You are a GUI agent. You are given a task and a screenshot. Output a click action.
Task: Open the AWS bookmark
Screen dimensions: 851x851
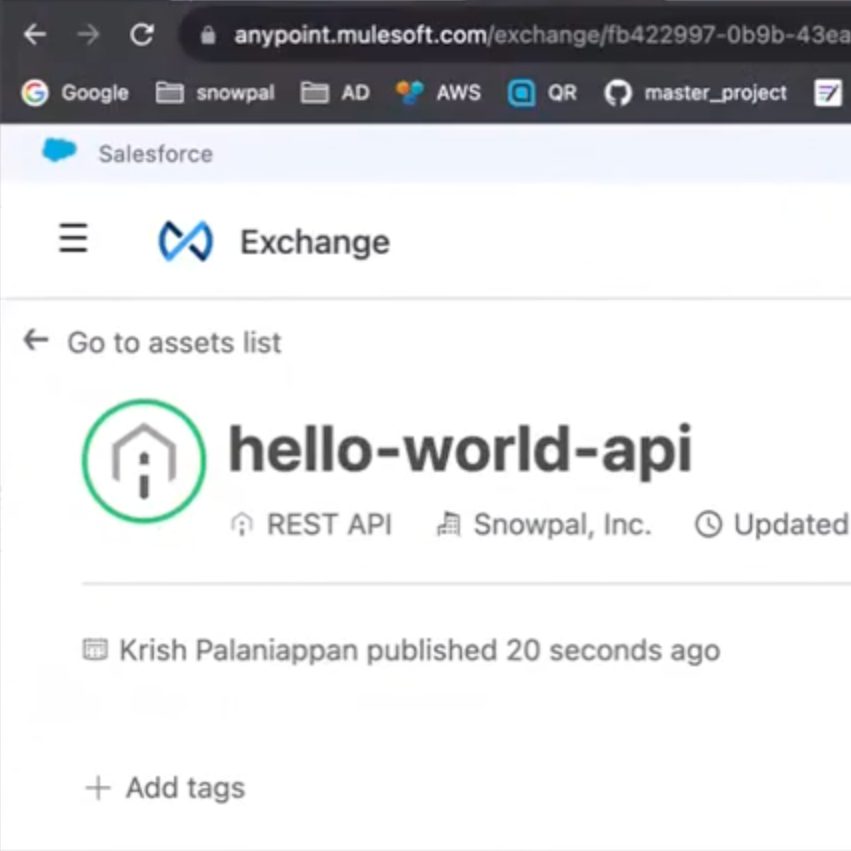tap(439, 93)
